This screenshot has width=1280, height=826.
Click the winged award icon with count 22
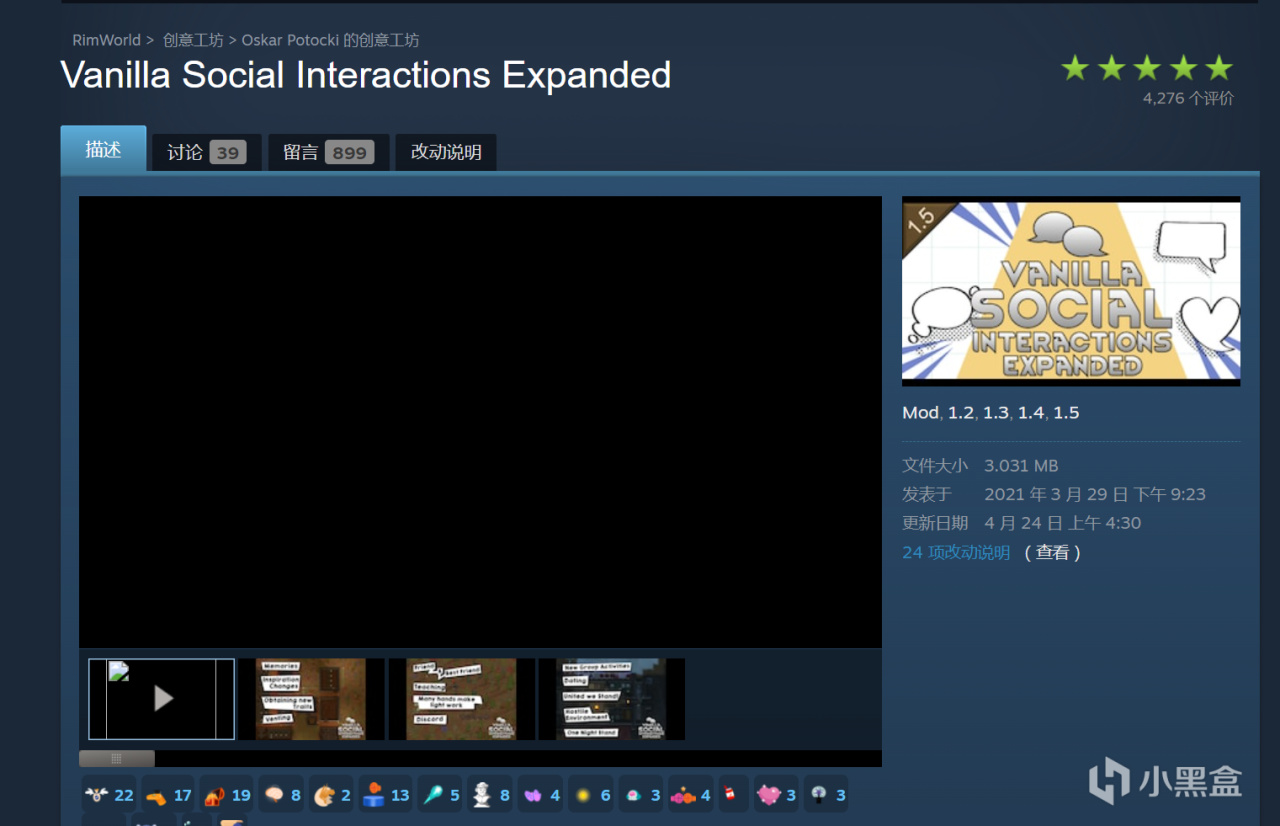pyautogui.click(x=109, y=795)
